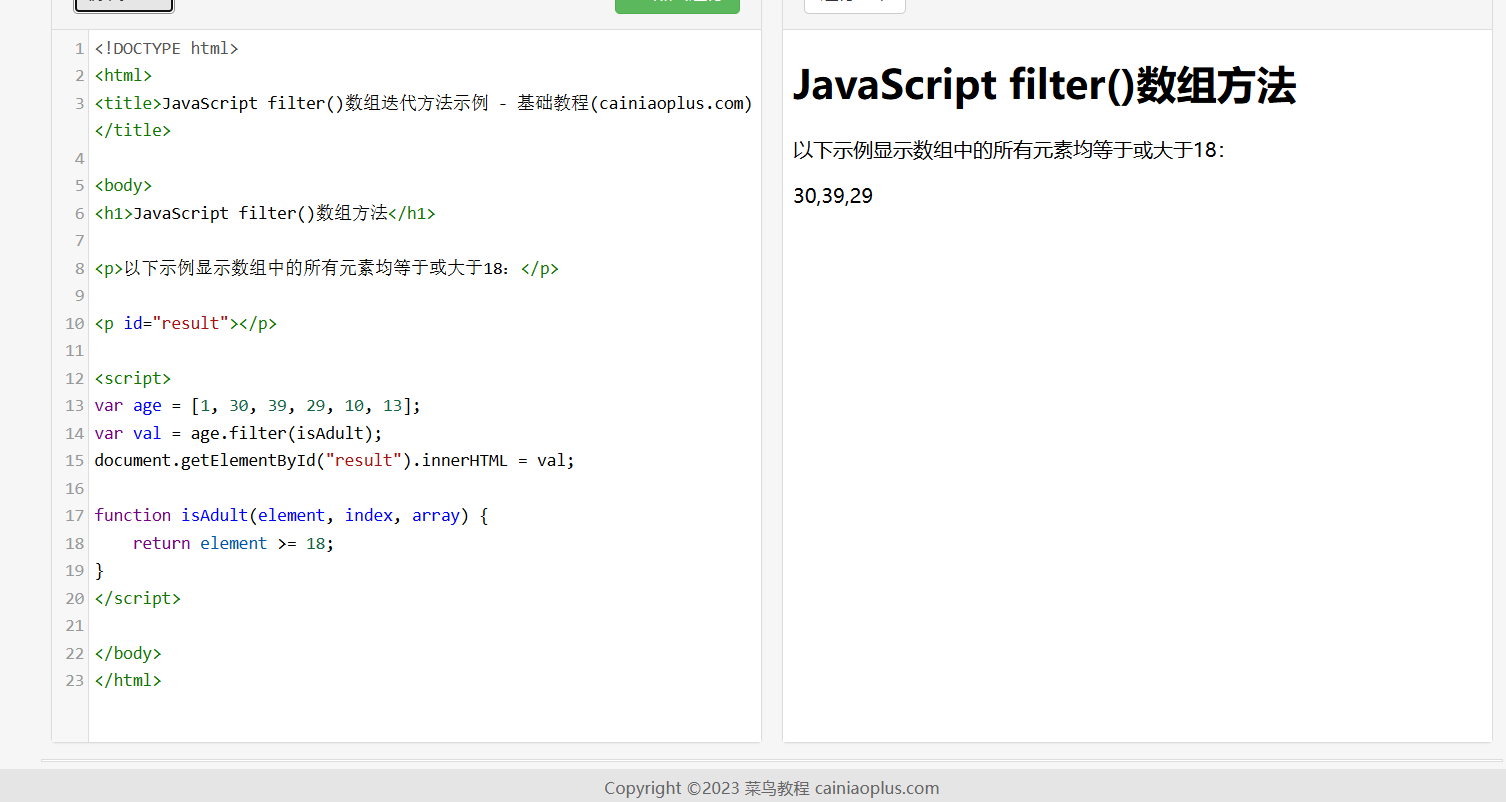Click line number 11 in the gutter
The height and width of the screenshot is (802, 1506).
tap(75, 350)
